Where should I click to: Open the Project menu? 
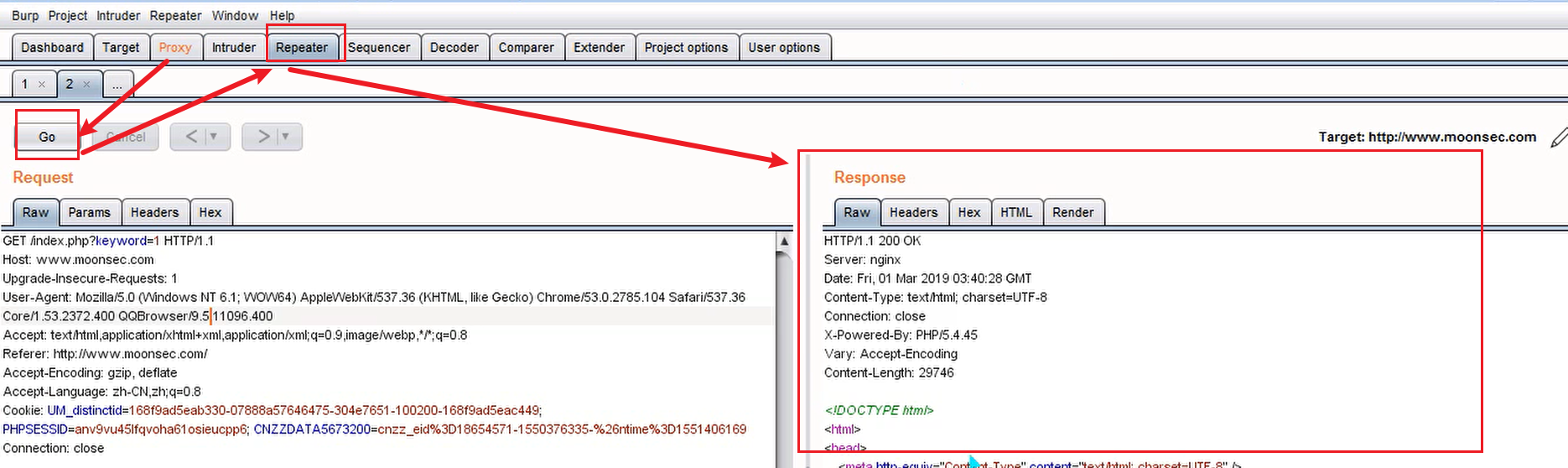pos(68,15)
